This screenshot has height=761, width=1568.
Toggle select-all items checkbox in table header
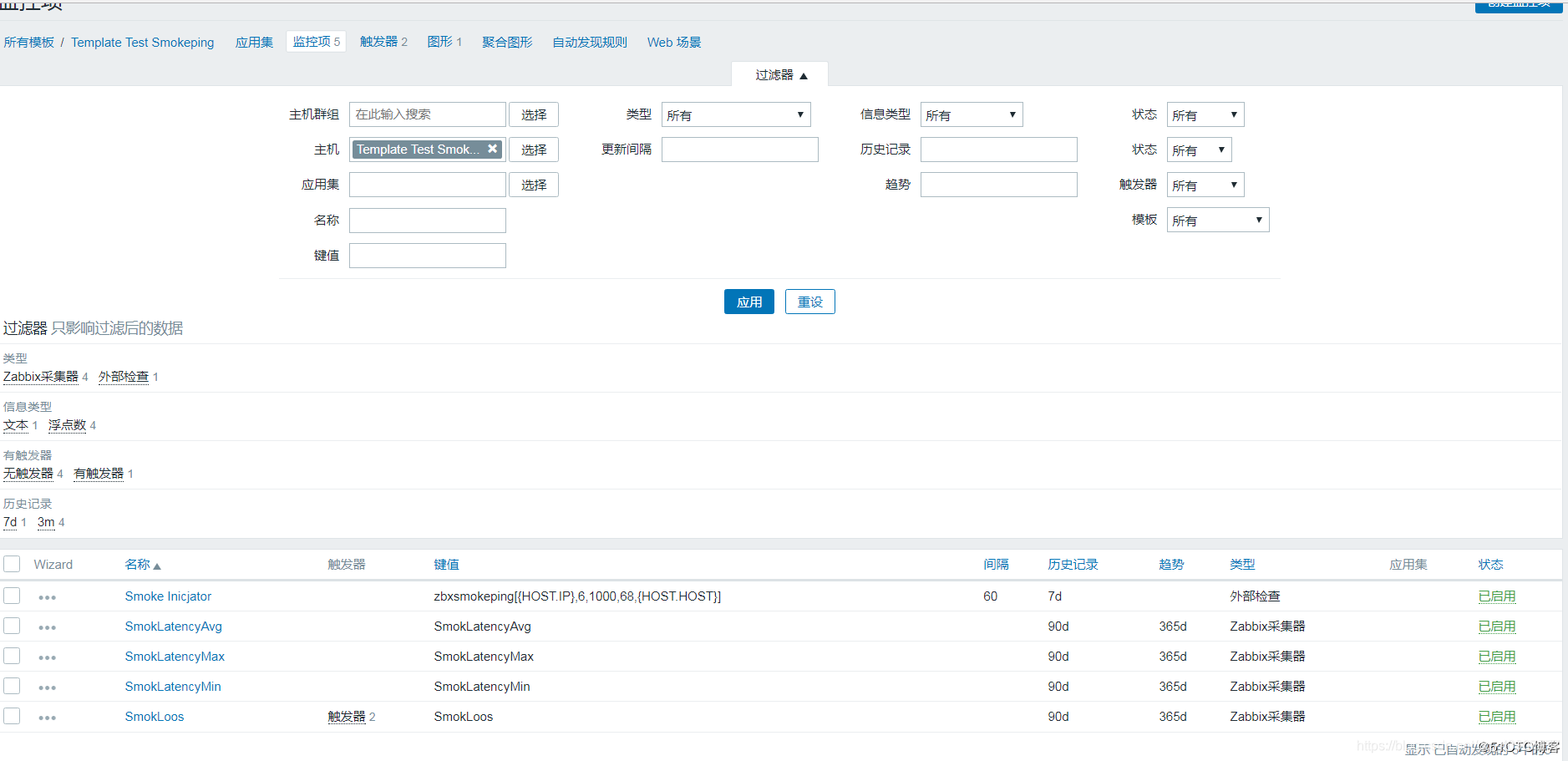[12, 564]
